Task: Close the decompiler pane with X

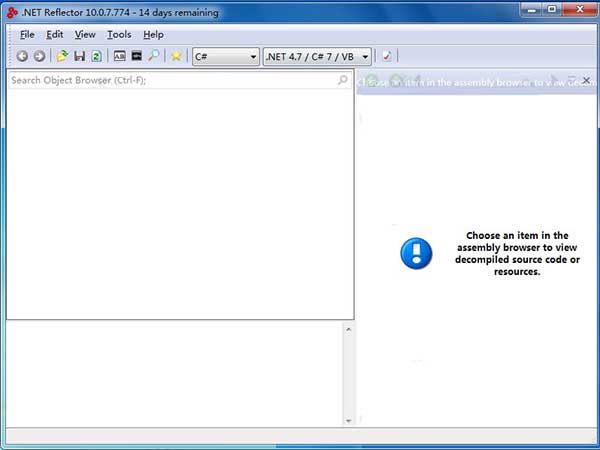Action: click(586, 80)
